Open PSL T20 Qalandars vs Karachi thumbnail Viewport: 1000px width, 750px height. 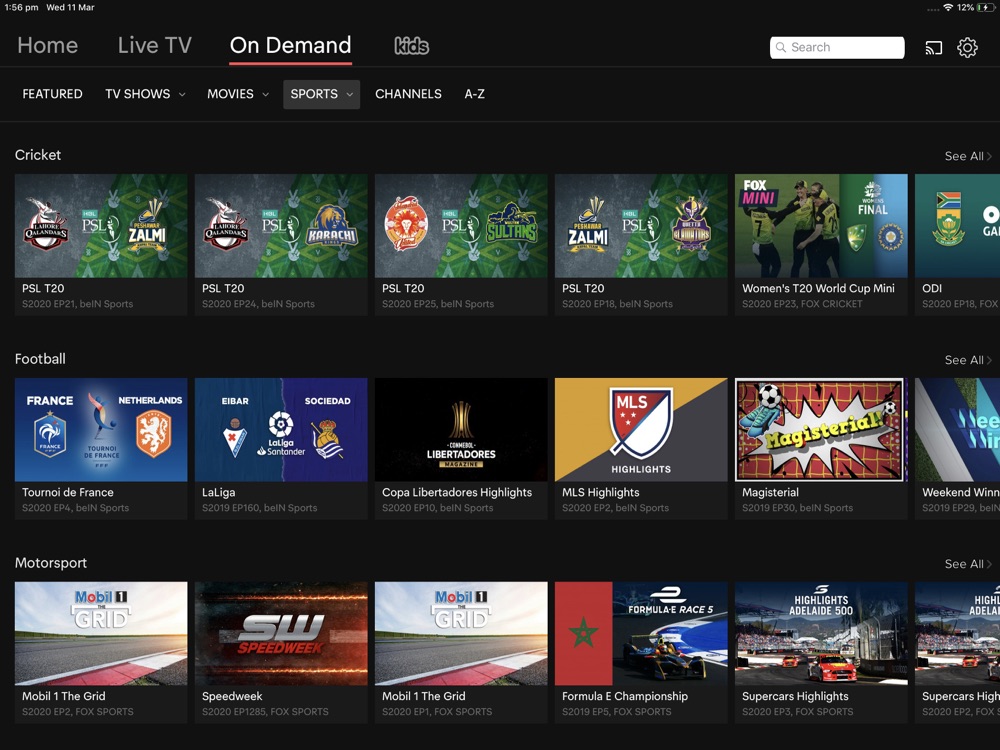coord(281,226)
